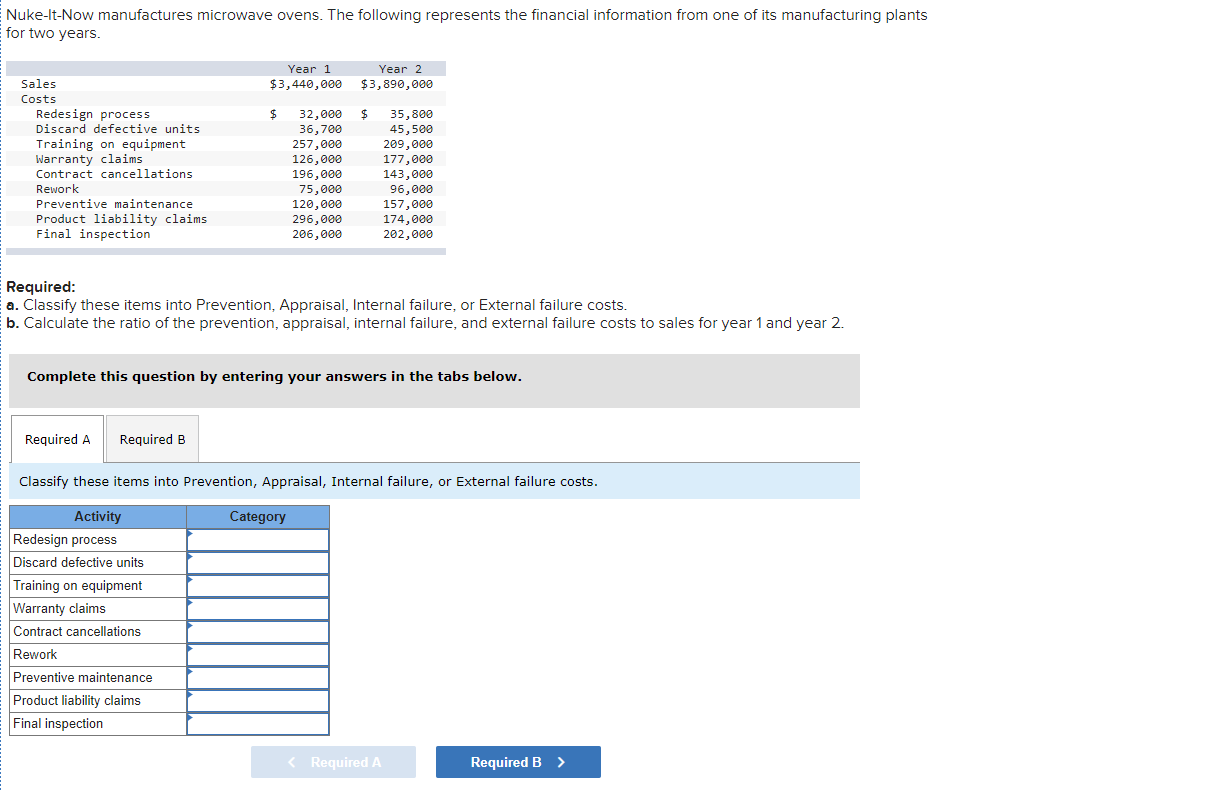Select the Training on equipment activity cell
The image size is (1223, 790).
pos(98,586)
